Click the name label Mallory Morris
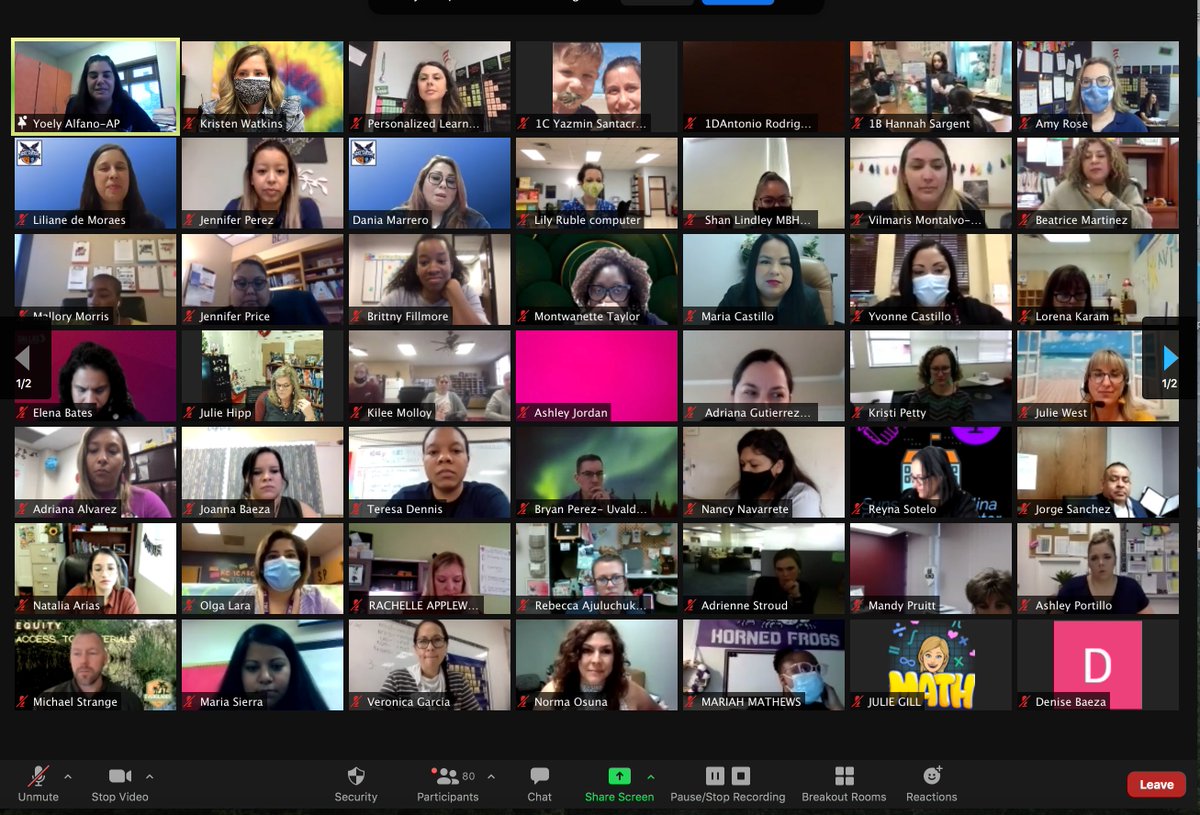 (73, 316)
